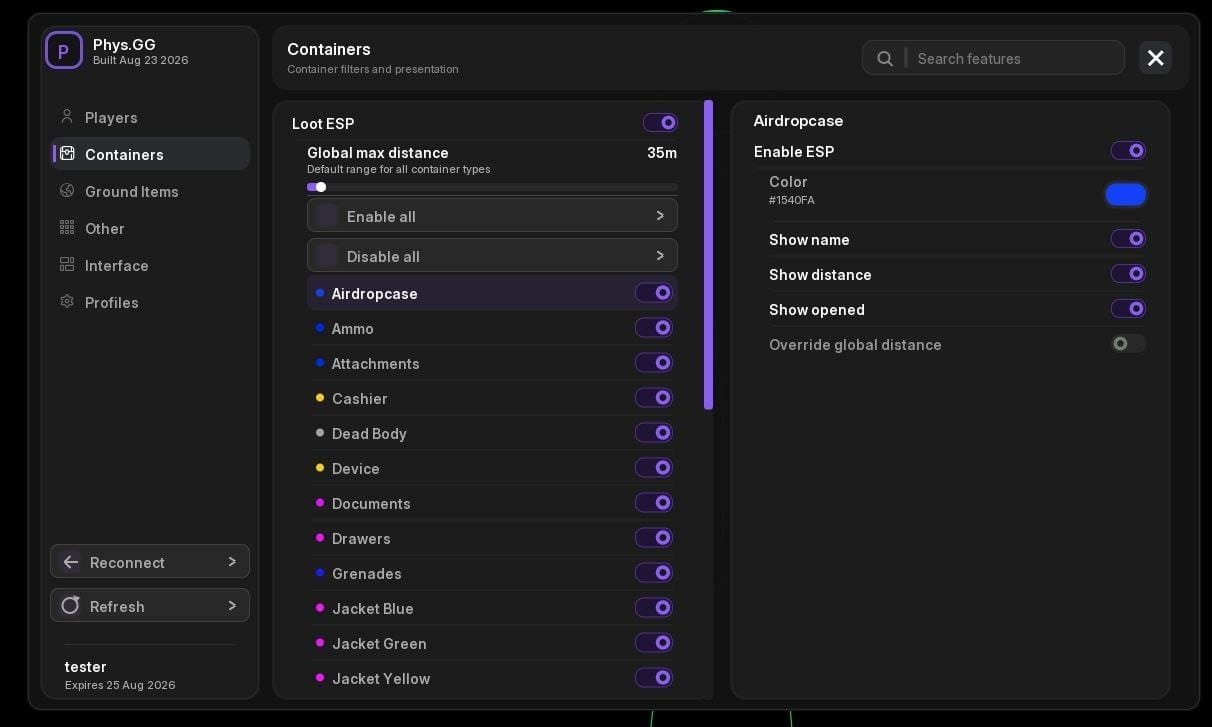The width and height of the screenshot is (1212, 727).
Task: Disable the Ammo container toggle
Action: [x=654, y=328]
